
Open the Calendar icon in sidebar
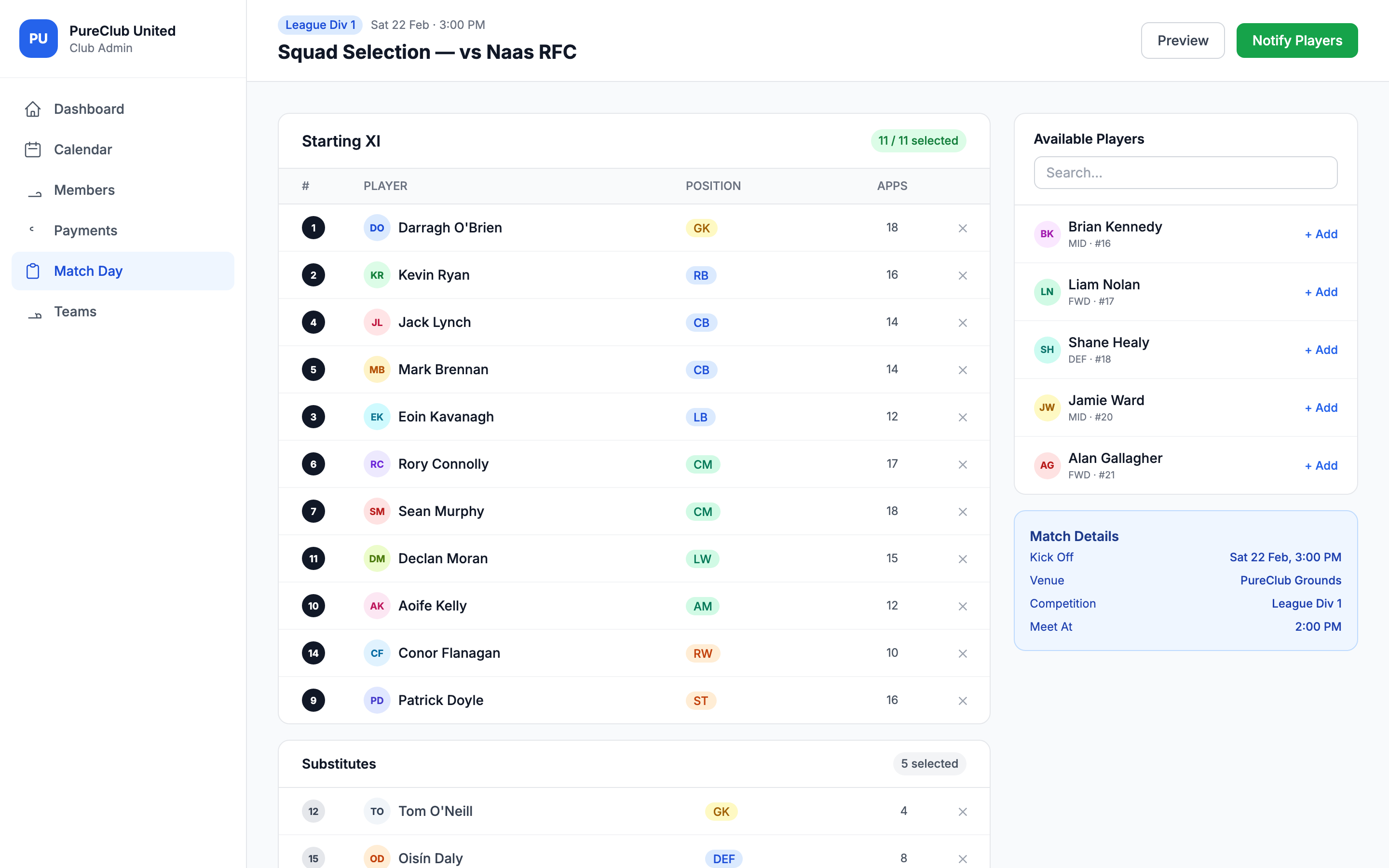[33, 149]
